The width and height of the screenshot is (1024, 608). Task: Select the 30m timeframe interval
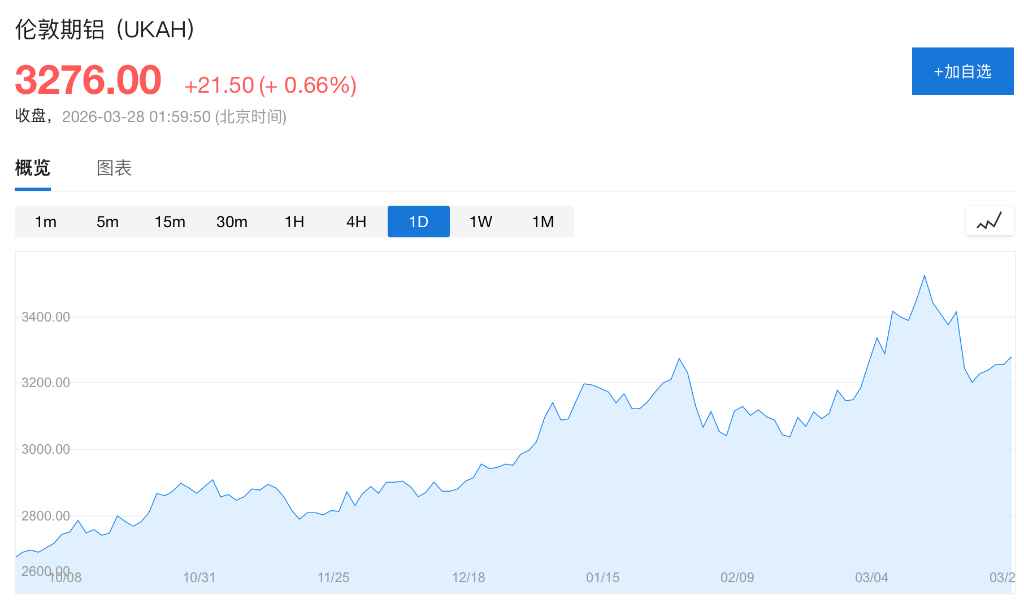coord(232,221)
